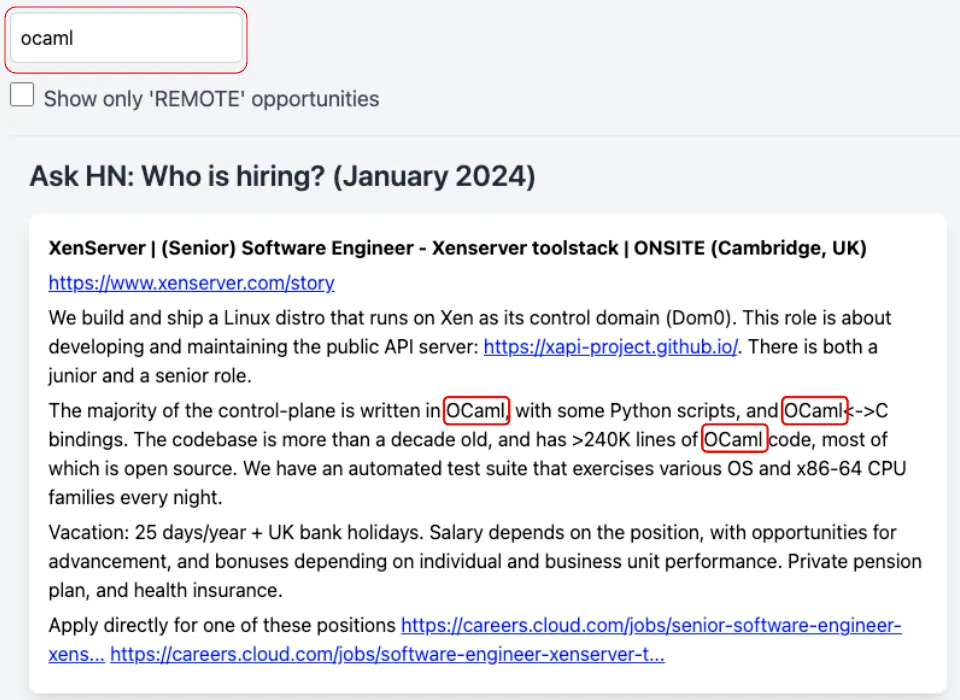Open the software-engineer-xenserver-t... careers link
Image resolution: width=960 pixels, height=700 pixels.
tap(387, 655)
